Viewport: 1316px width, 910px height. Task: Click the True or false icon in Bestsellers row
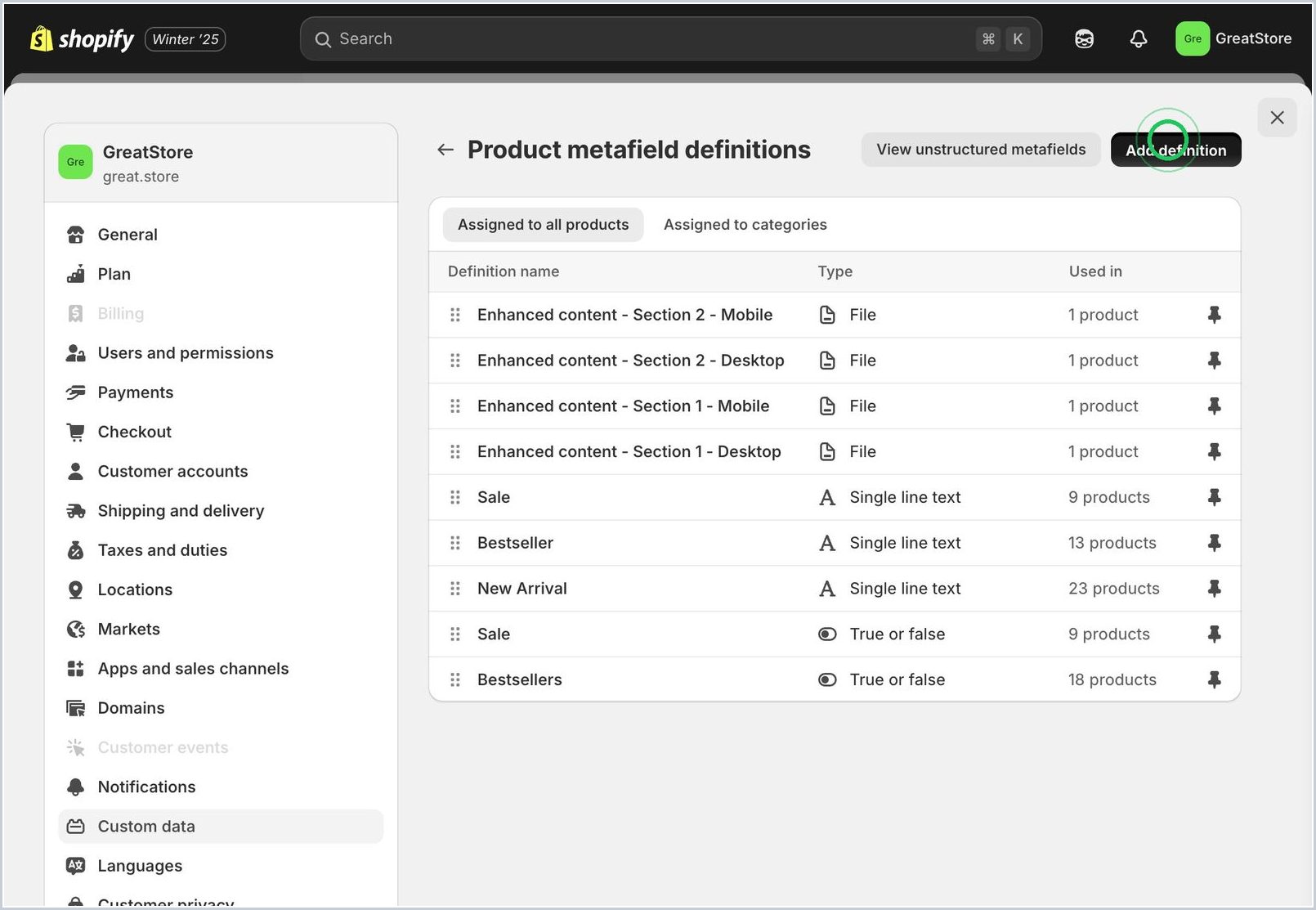[x=827, y=679]
